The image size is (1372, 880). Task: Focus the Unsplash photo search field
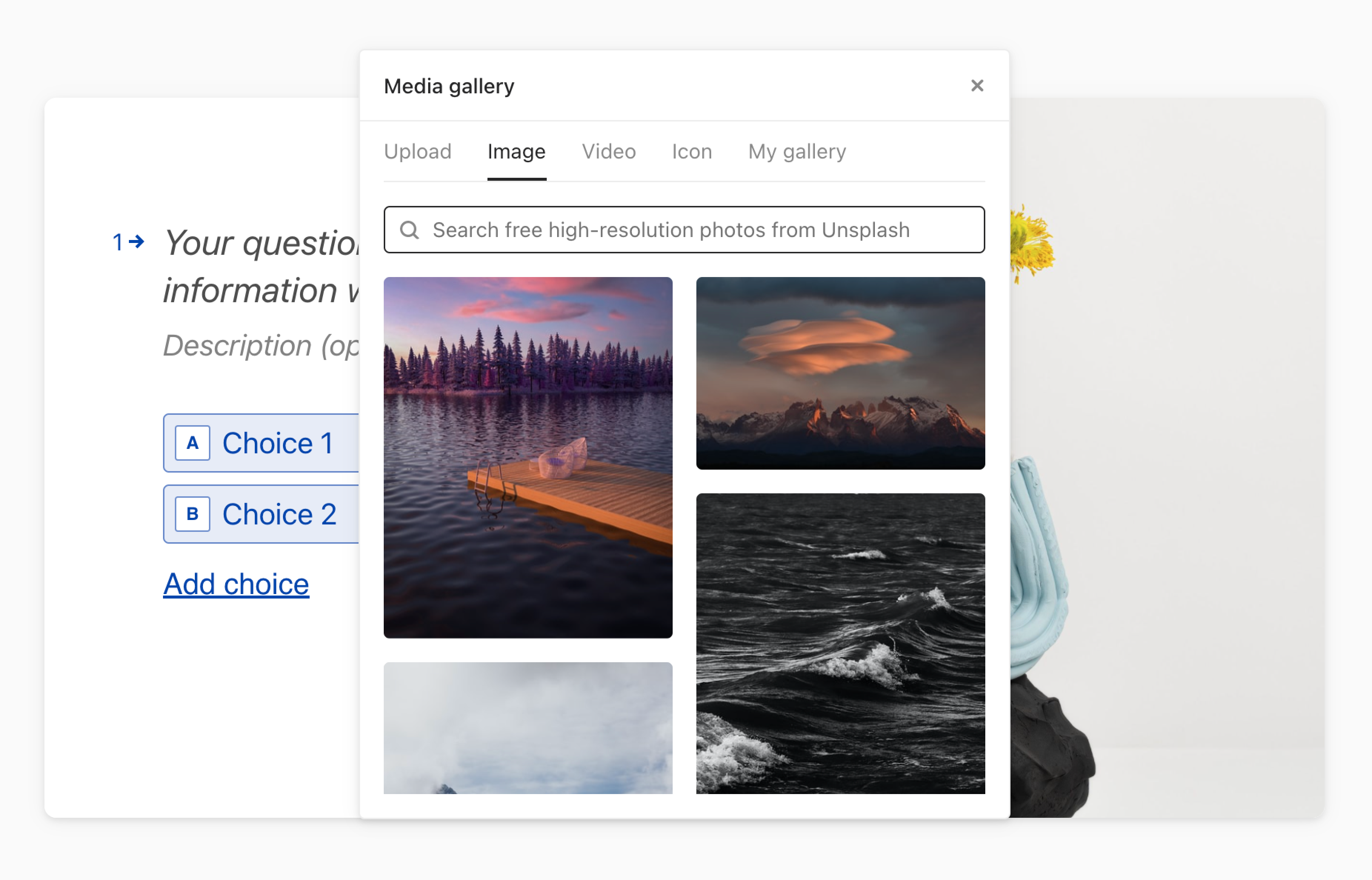(684, 230)
